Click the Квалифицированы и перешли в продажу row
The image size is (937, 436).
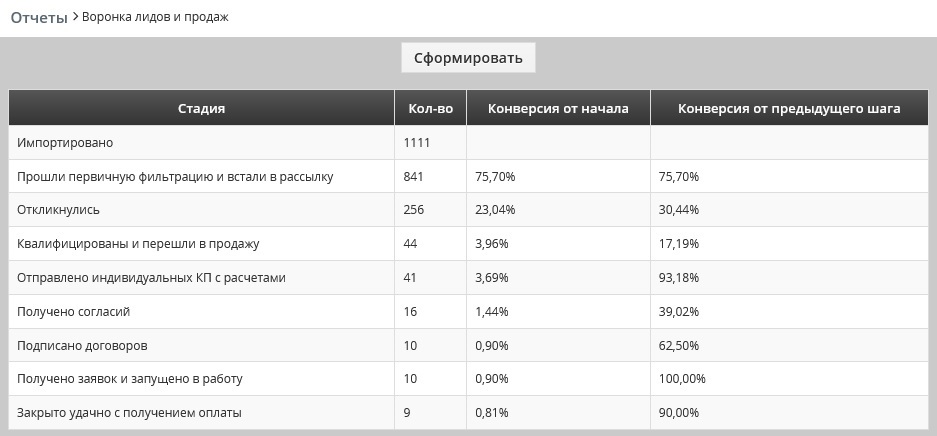pos(468,244)
